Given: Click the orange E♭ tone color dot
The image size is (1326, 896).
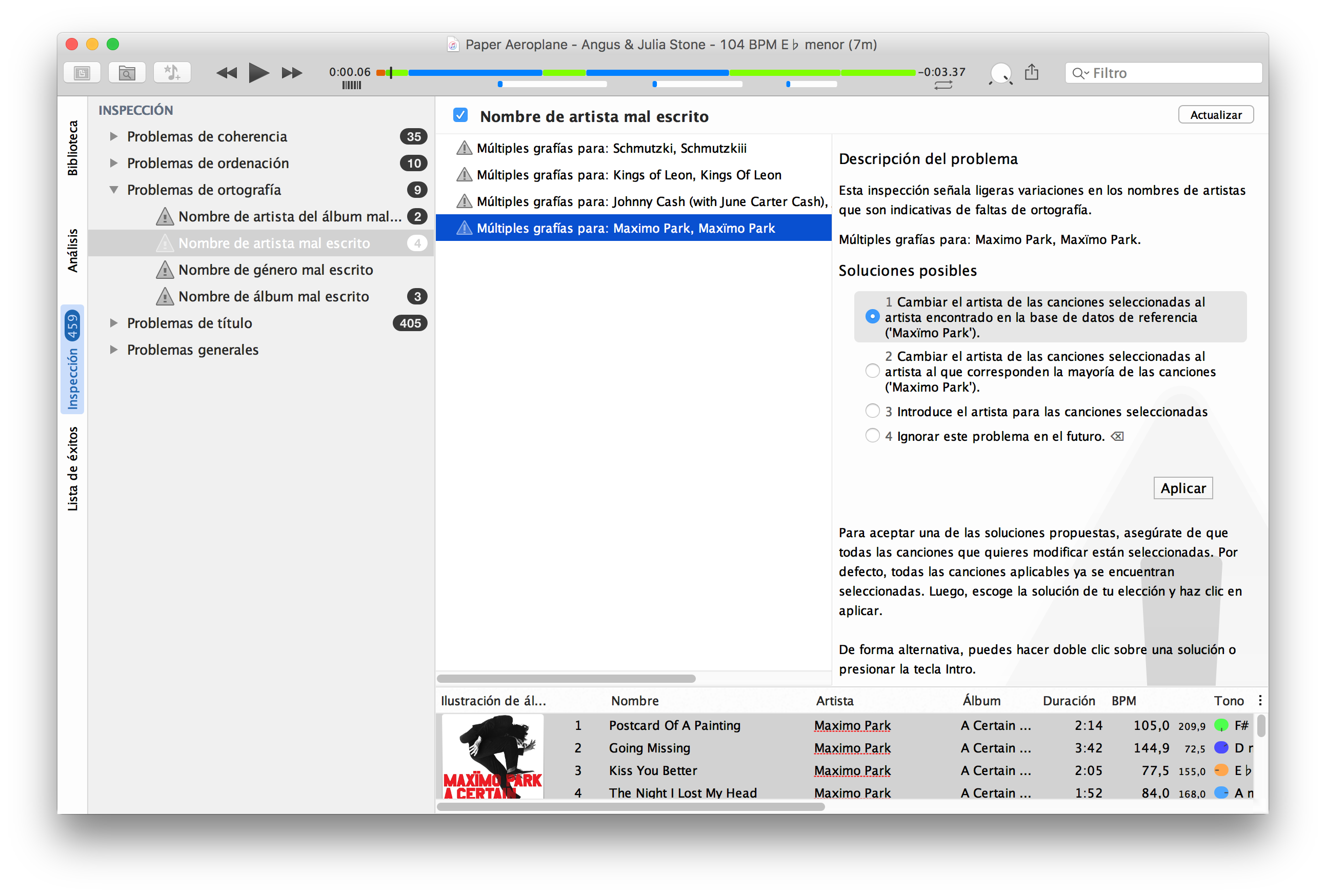Looking at the screenshot, I should coord(1221,770).
